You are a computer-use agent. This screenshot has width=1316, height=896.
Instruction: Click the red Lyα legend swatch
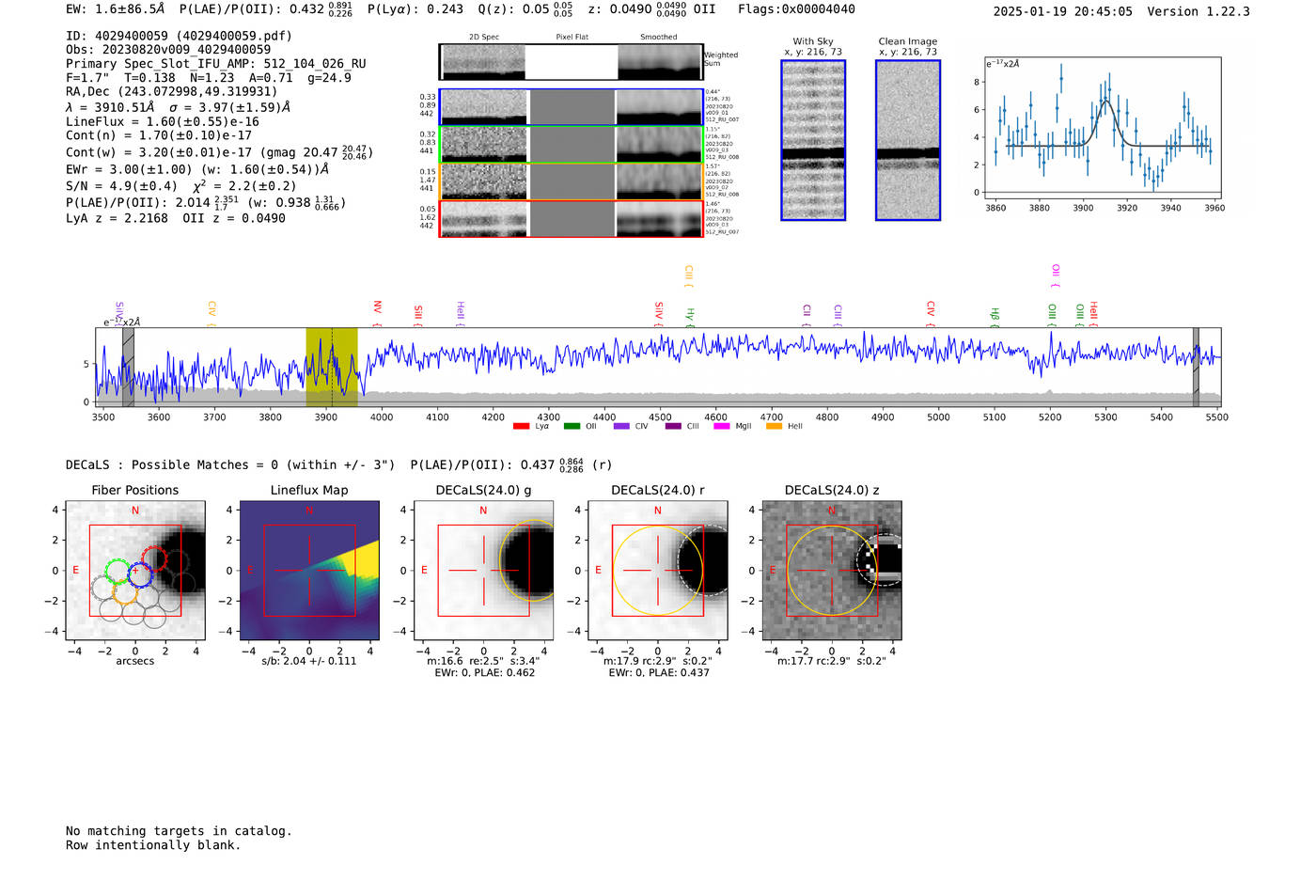pos(521,427)
